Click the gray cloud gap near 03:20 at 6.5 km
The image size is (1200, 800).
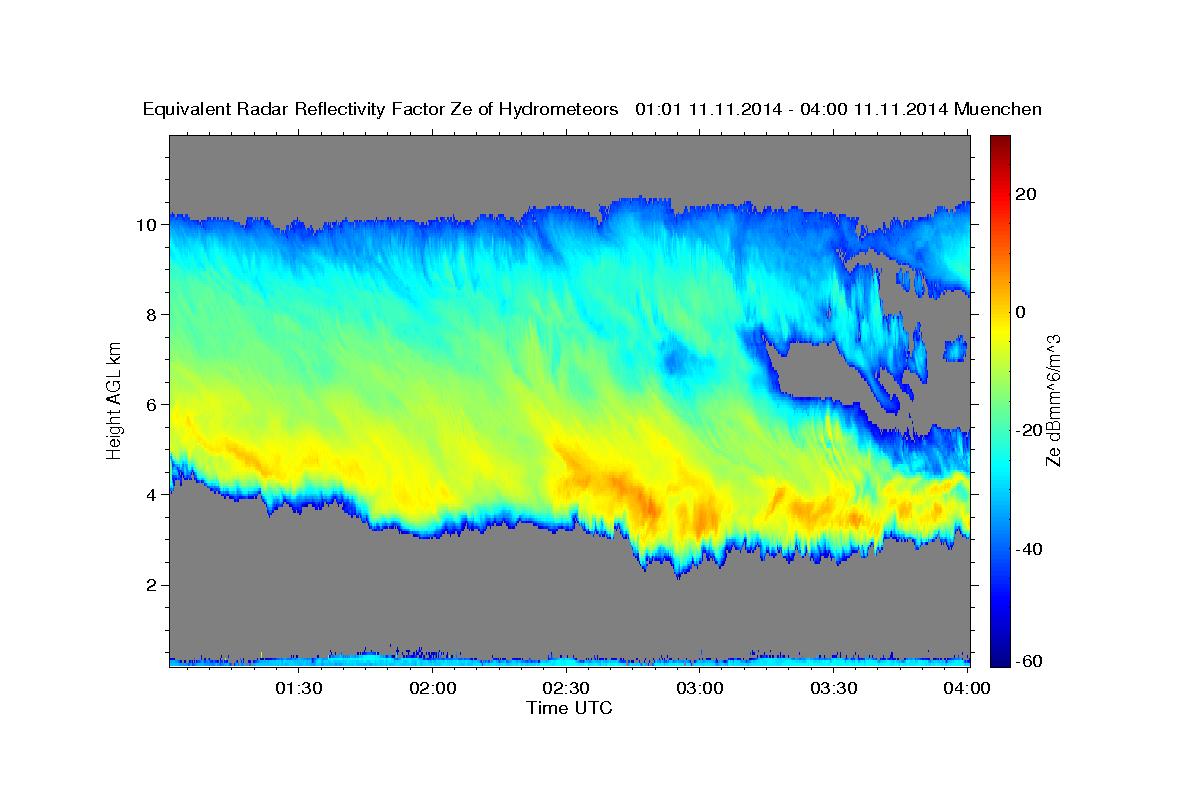(x=820, y=370)
